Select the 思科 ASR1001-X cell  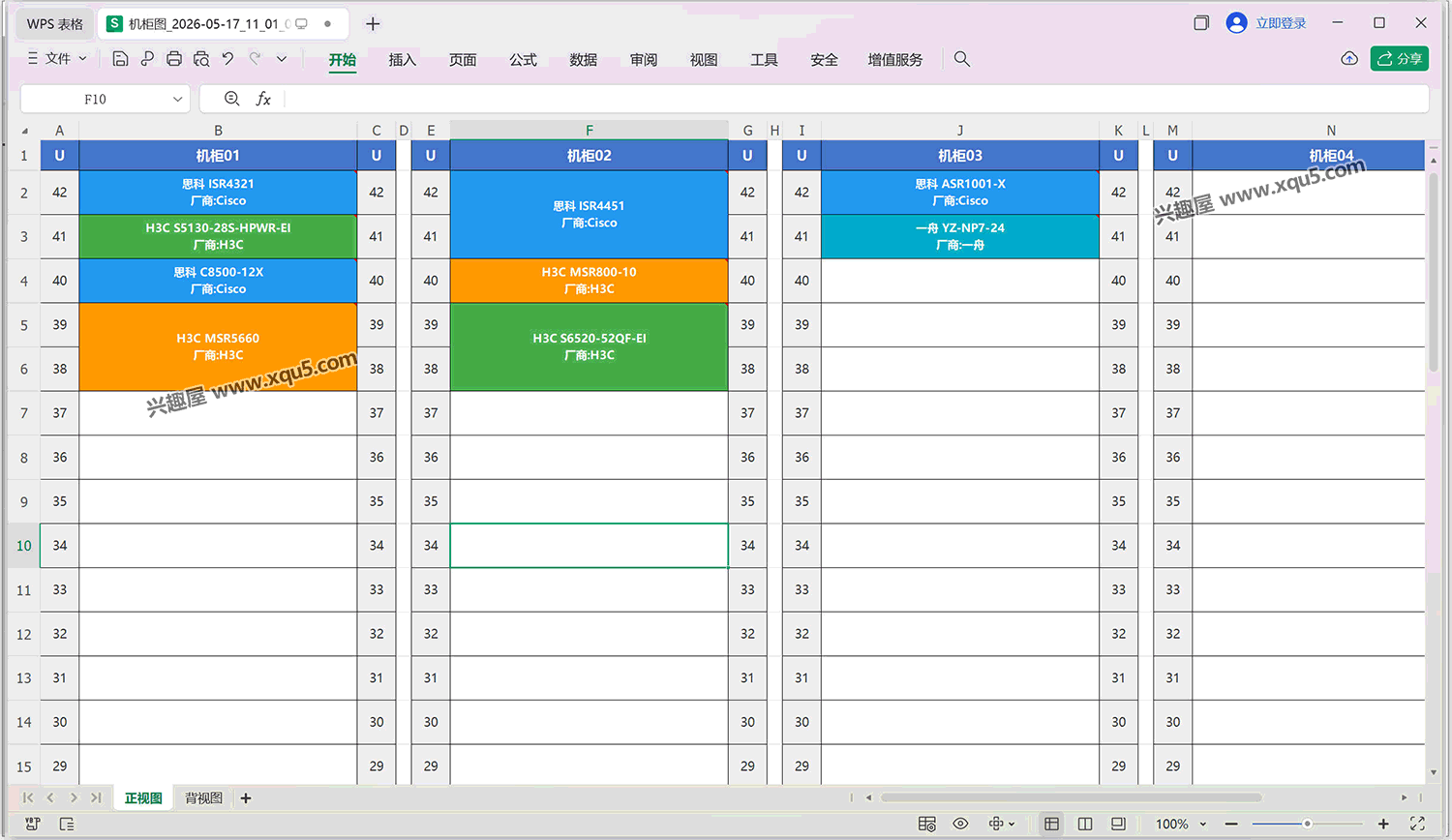pos(960,193)
